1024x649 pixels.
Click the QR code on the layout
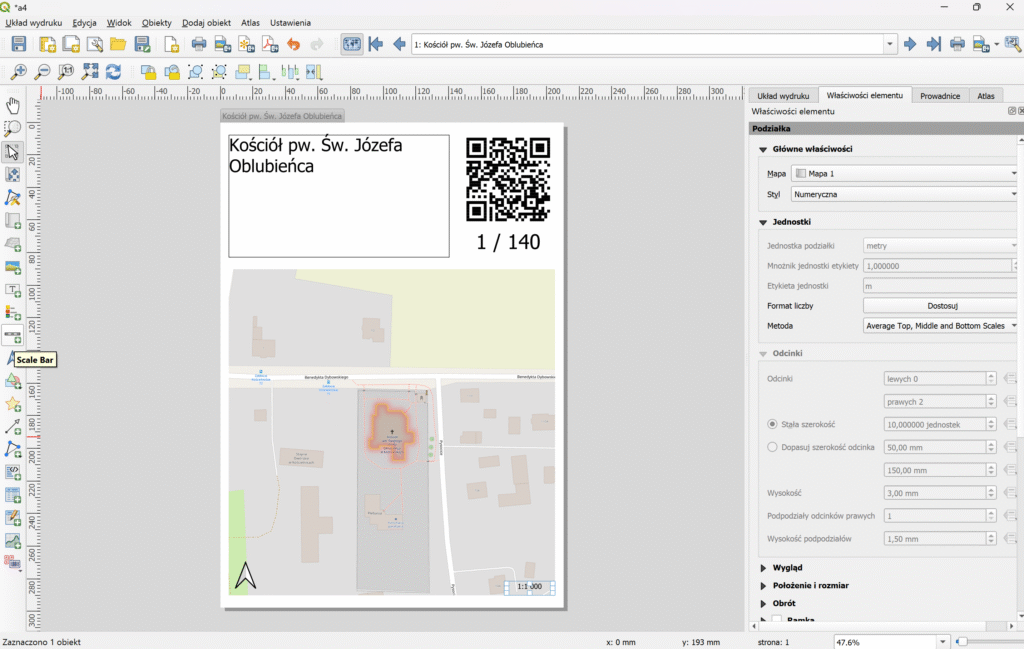point(508,178)
